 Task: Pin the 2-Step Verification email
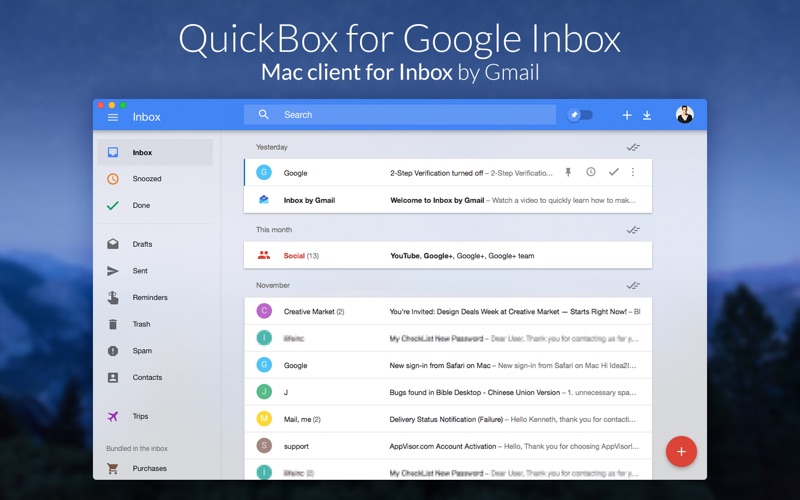coord(568,172)
